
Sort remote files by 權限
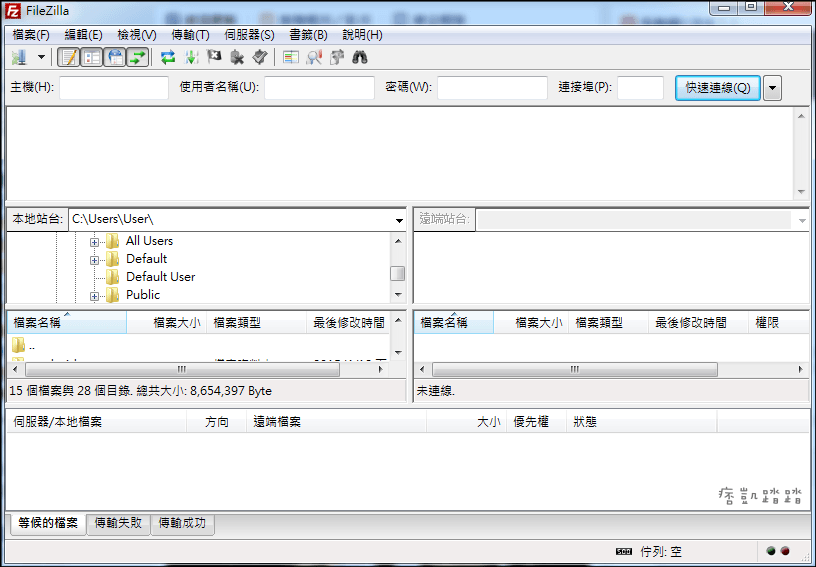pos(778,323)
